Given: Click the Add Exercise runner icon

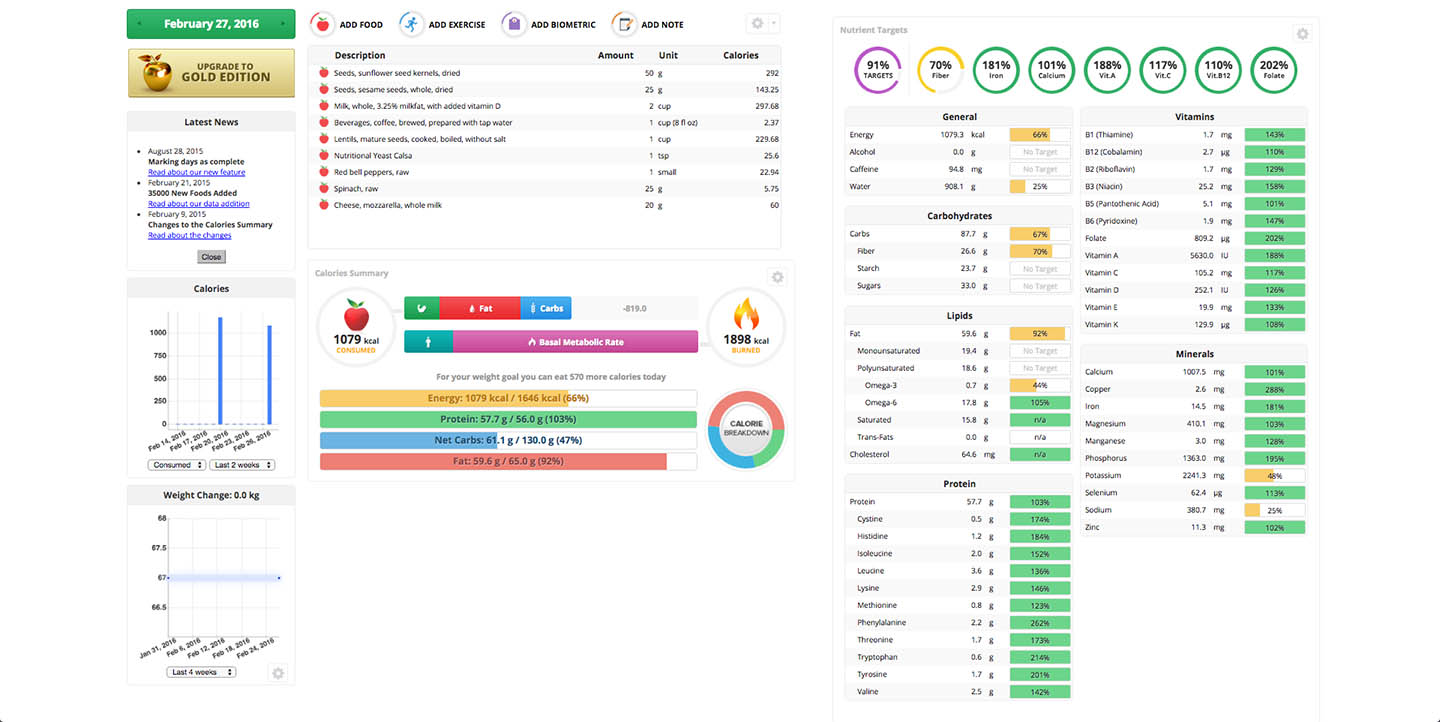Looking at the screenshot, I should click(x=409, y=24).
